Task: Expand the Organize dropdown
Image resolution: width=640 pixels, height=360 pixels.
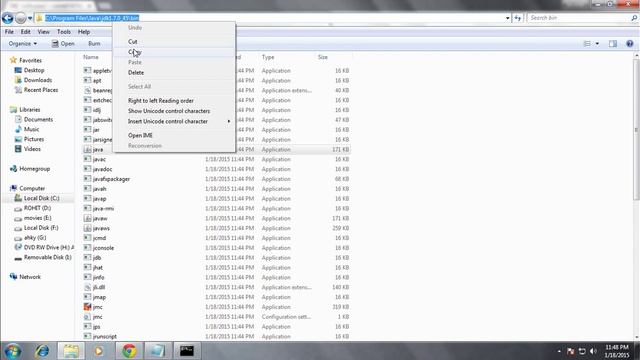Action: pos(23,44)
